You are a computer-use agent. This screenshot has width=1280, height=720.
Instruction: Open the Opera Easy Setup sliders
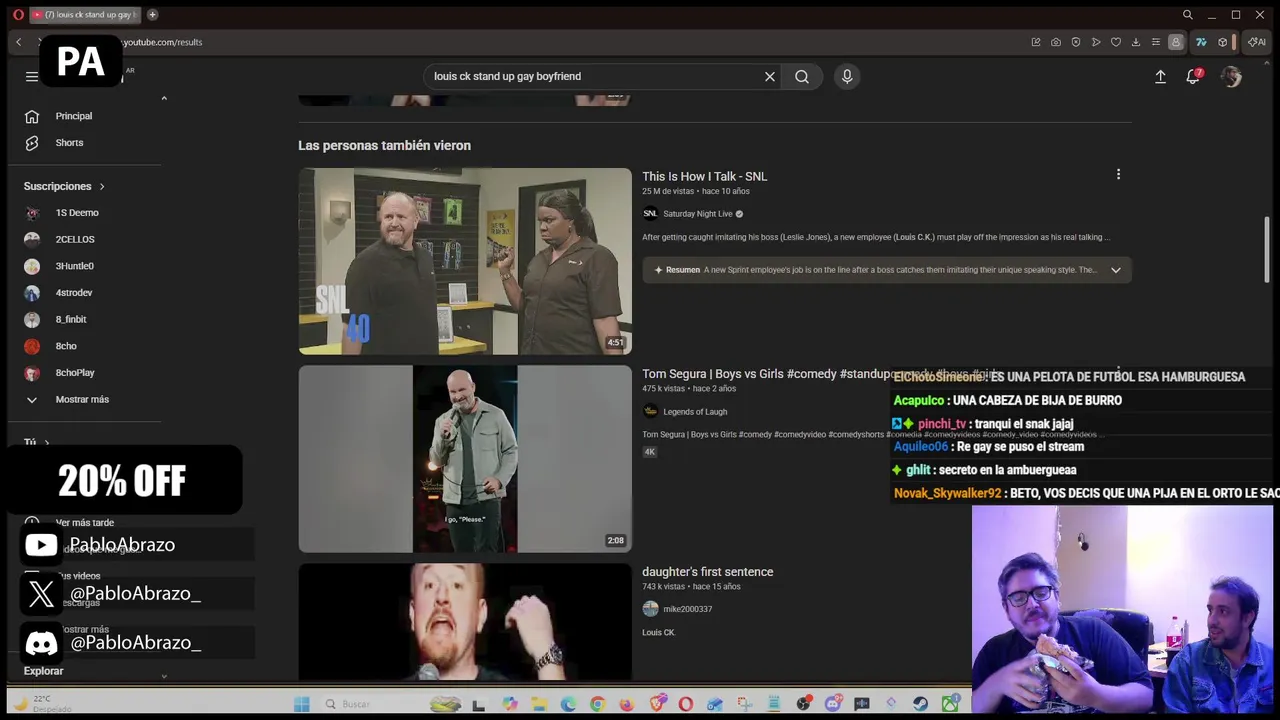(1155, 42)
